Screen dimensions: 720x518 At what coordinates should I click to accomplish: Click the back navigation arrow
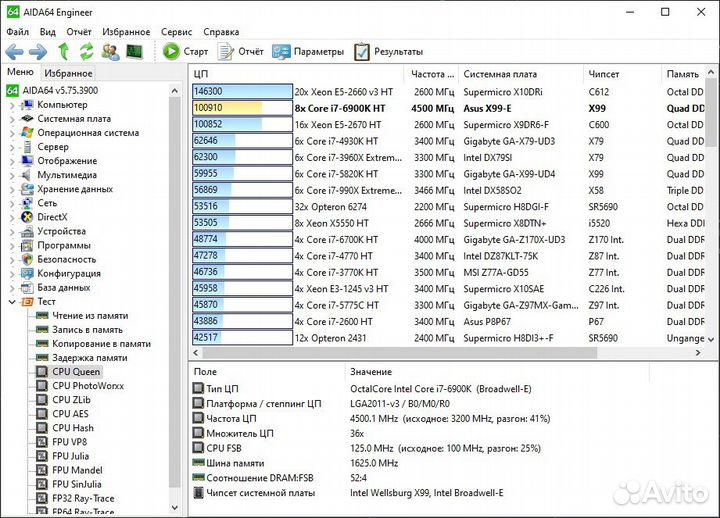click(x=14, y=52)
